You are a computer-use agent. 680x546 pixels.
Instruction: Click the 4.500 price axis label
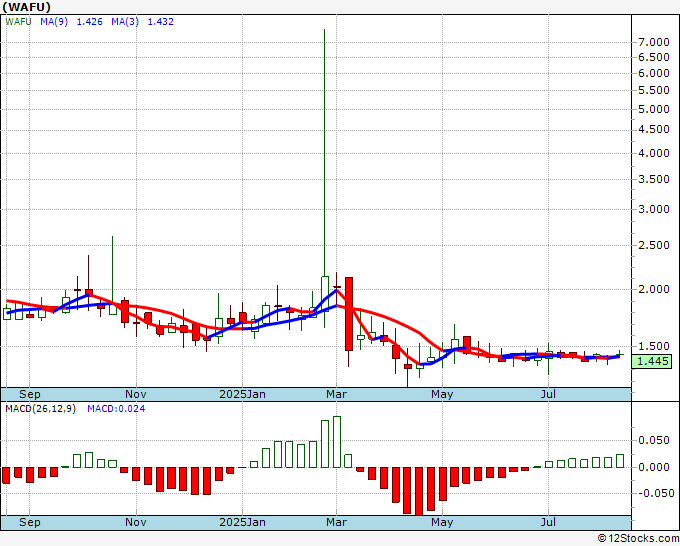click(654, 130)
